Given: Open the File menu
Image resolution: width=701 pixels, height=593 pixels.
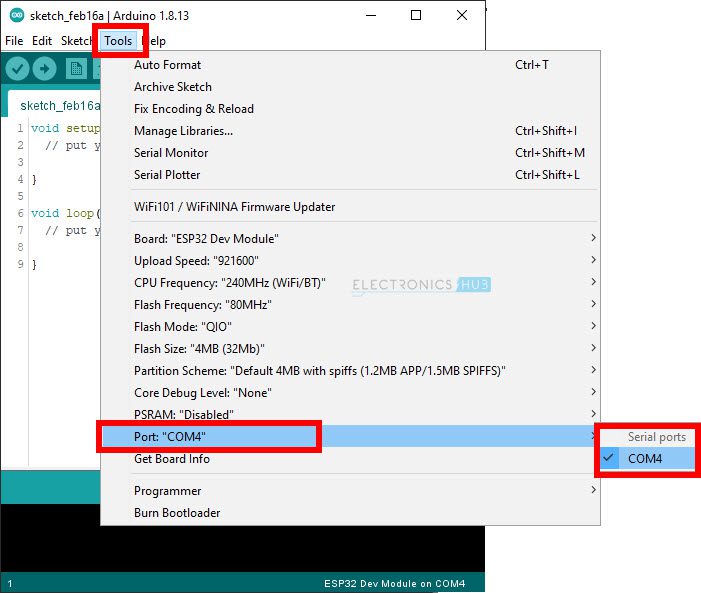Looking at the screenshot, I should 14,41.
